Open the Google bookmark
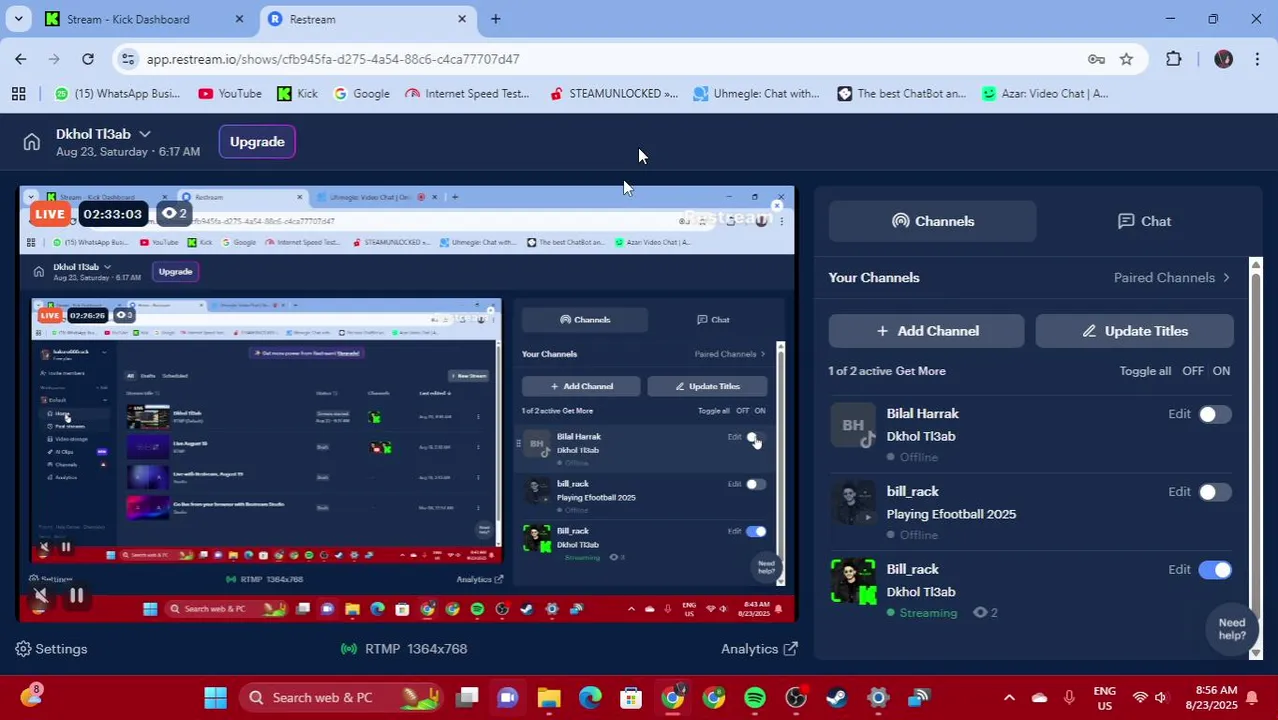1278x720 pixels. click(361, 93)
